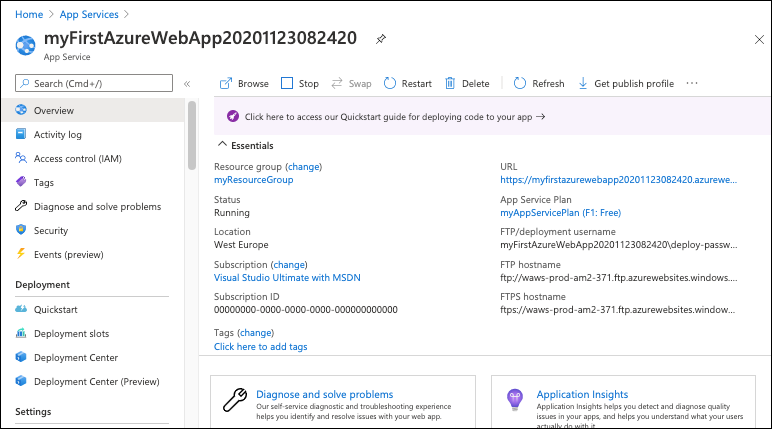Go to App Services in the breadcrumb
The height and width of the screenshot is (429, 772).
[89, 14]
